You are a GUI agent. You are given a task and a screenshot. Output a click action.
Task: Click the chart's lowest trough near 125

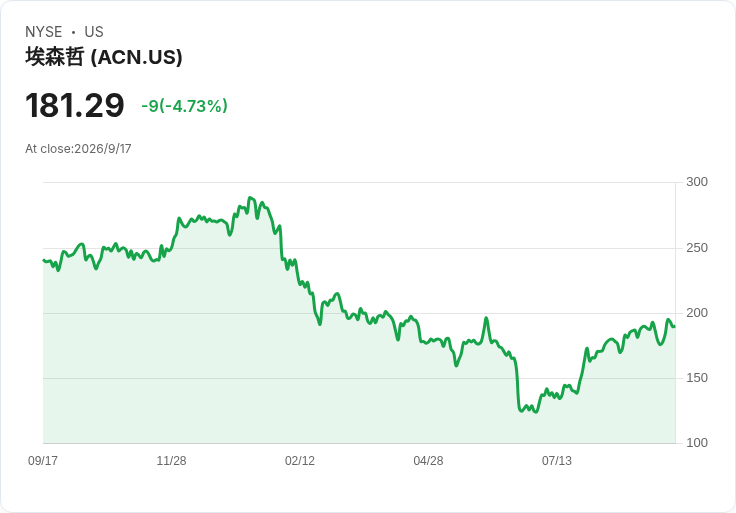(536, 412)
